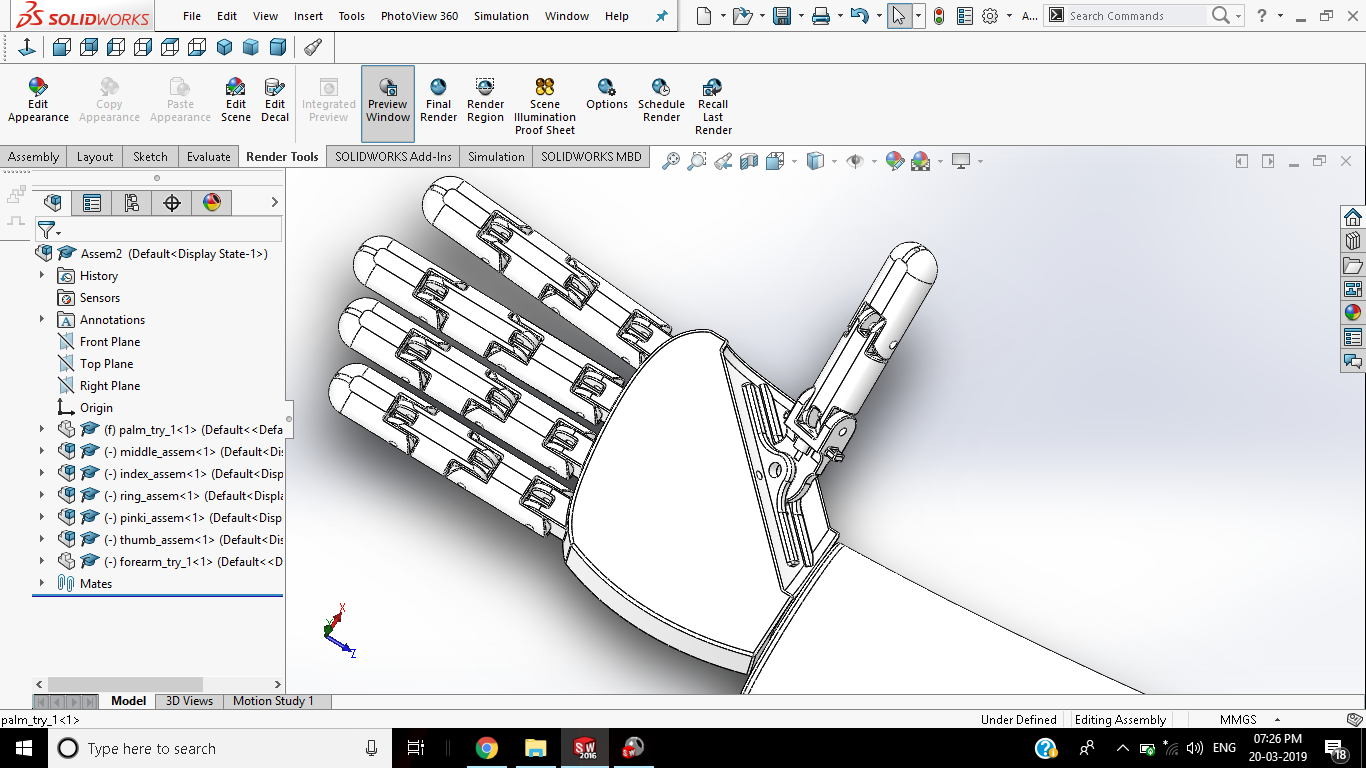The width and height of the screenshot is (1366, 768).
Task: Select the Origin item in the tree
Action: point(96,408)
